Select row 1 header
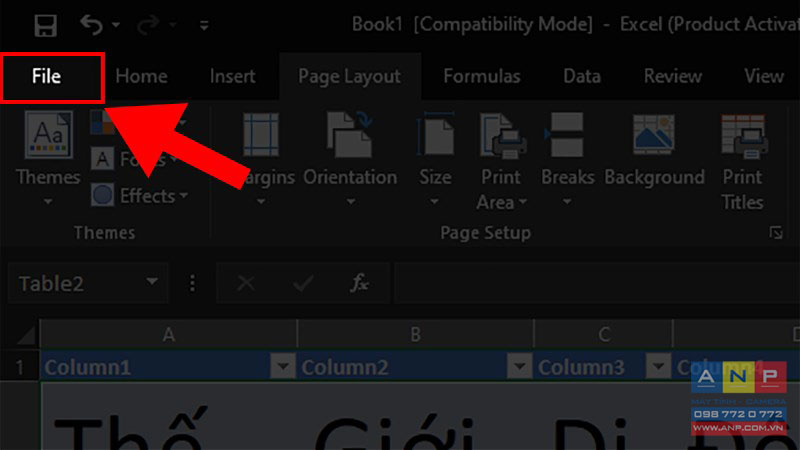The height and width of the screenshot is (450, 800). pyautogui.click(x=19, y=367)
